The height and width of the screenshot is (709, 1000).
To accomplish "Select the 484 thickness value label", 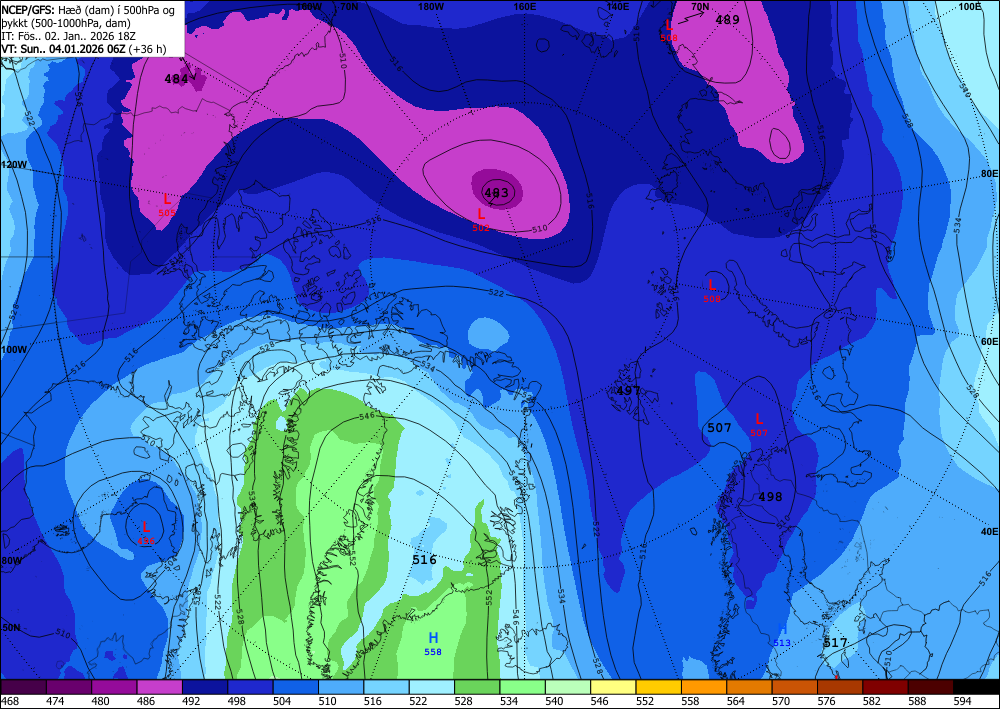I will pos(176,79).
